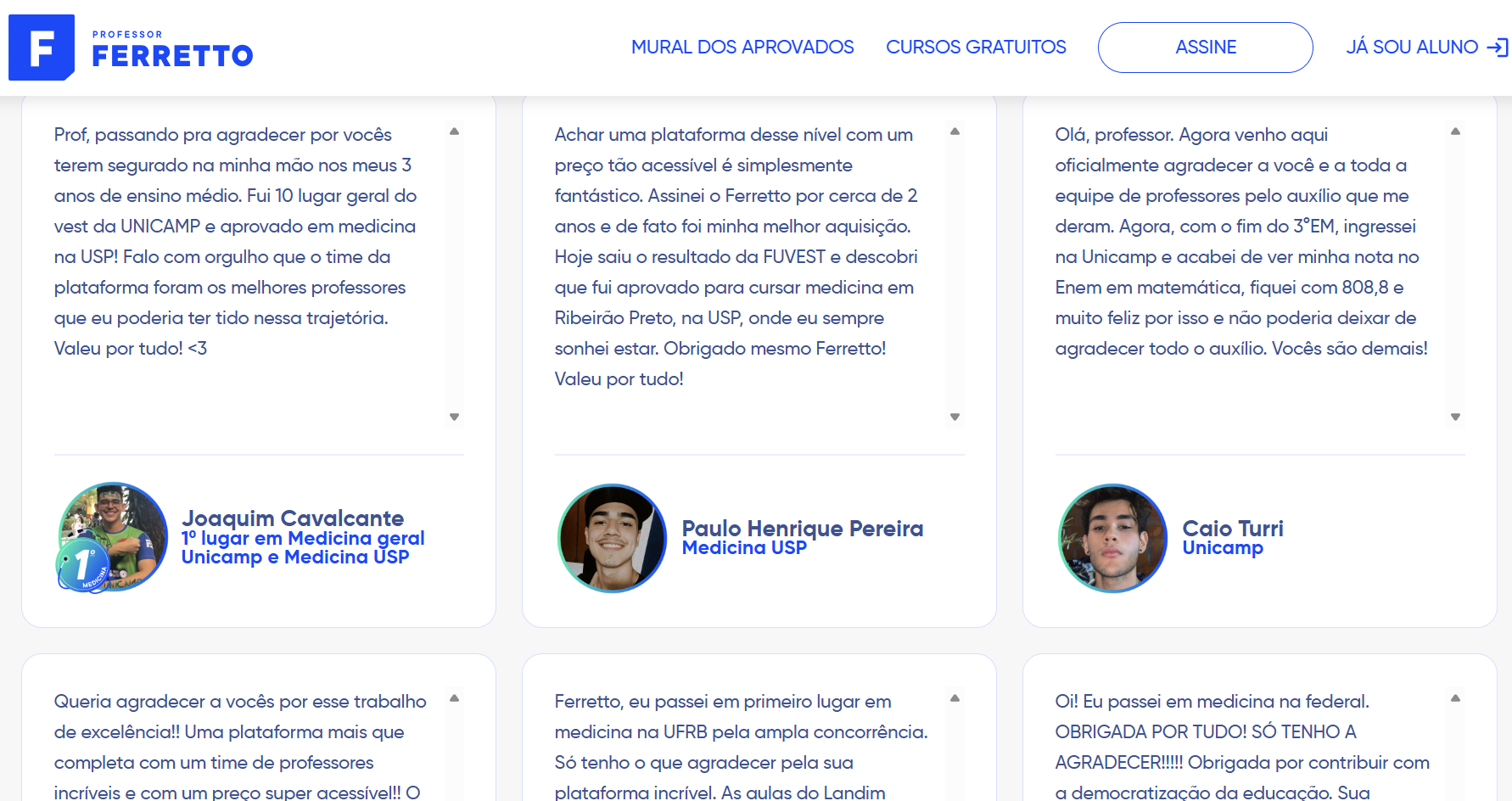Click testimonial text starting 'Queria agradecer a vocês'
Screen dimensions: 1512x801
click(x=240, y=747)
